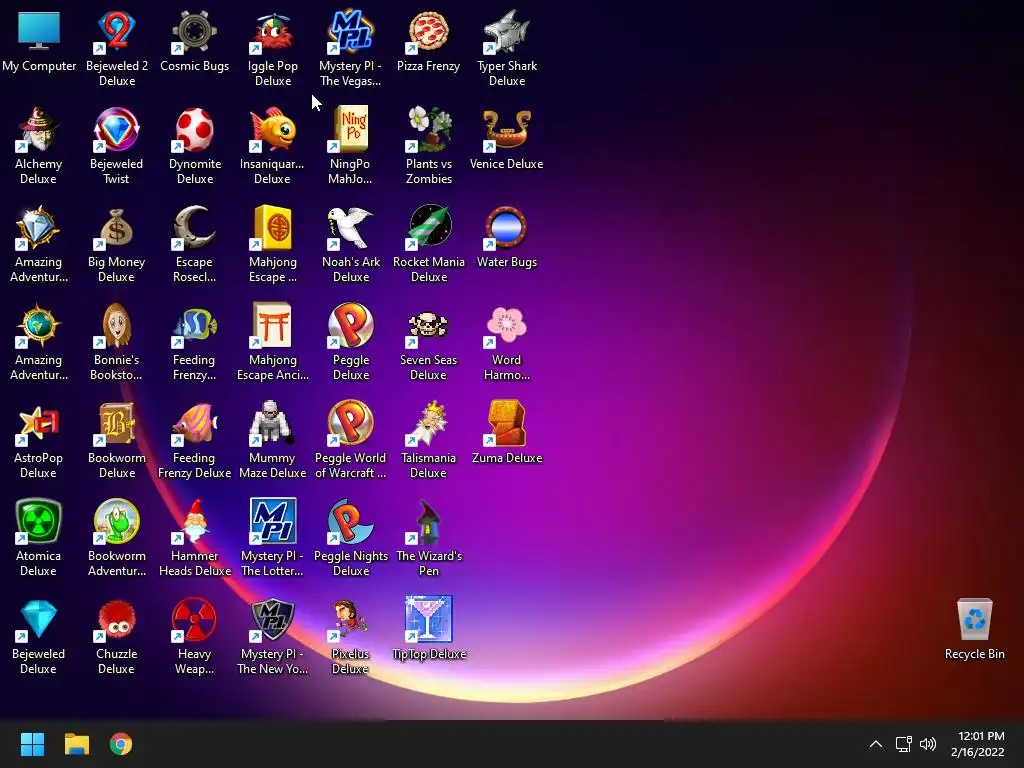Select the Tip Top Deluxe cocktail icon

click(428, 619)
